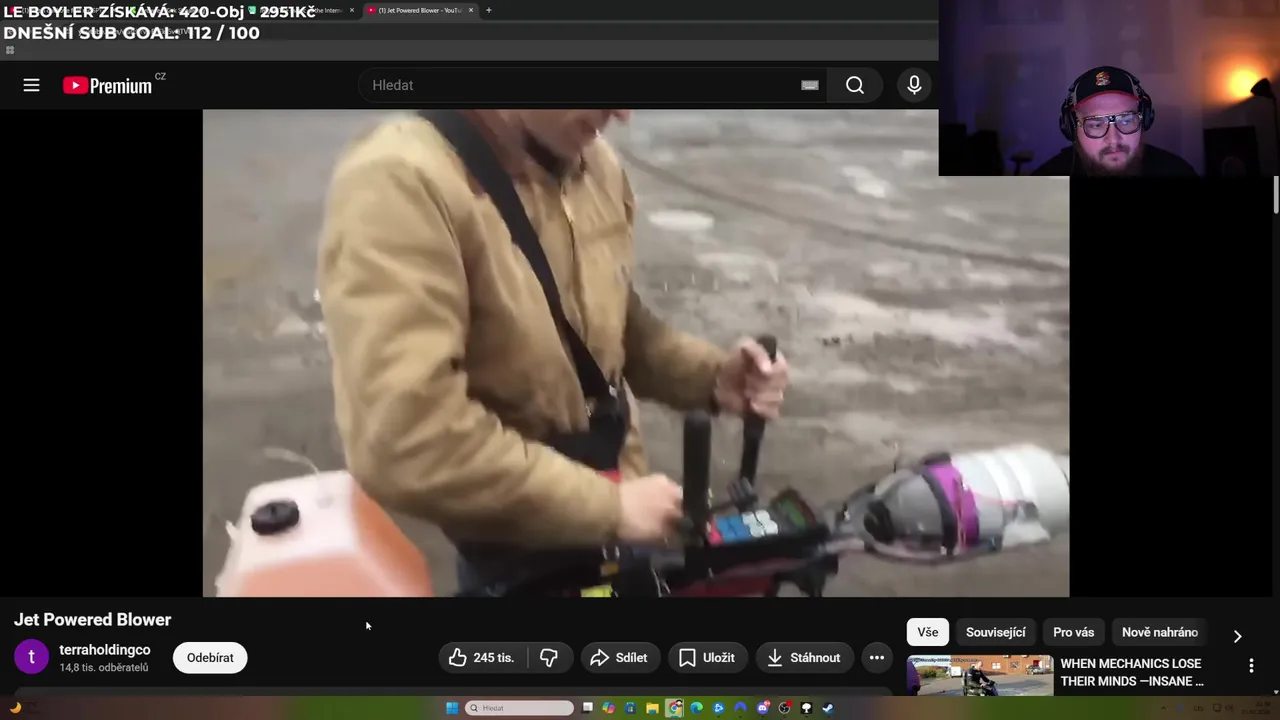
Task: Subscribe with the Odebírat button
Action: 210,658
